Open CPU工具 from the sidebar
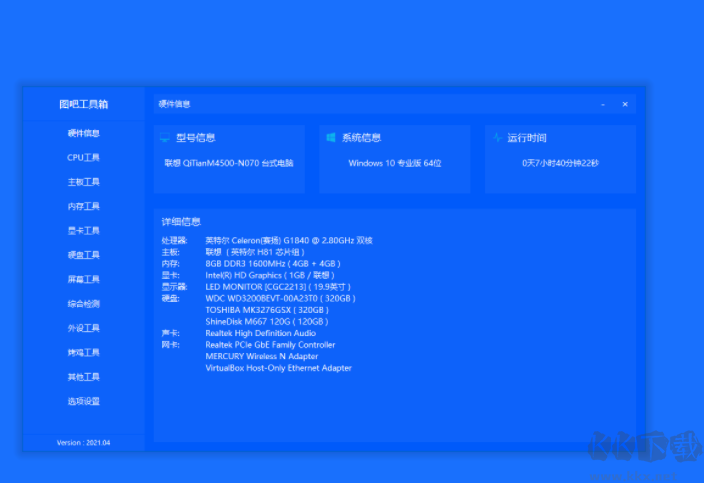The width and height of the screenshot is (704, 483). tap(83, 158)
